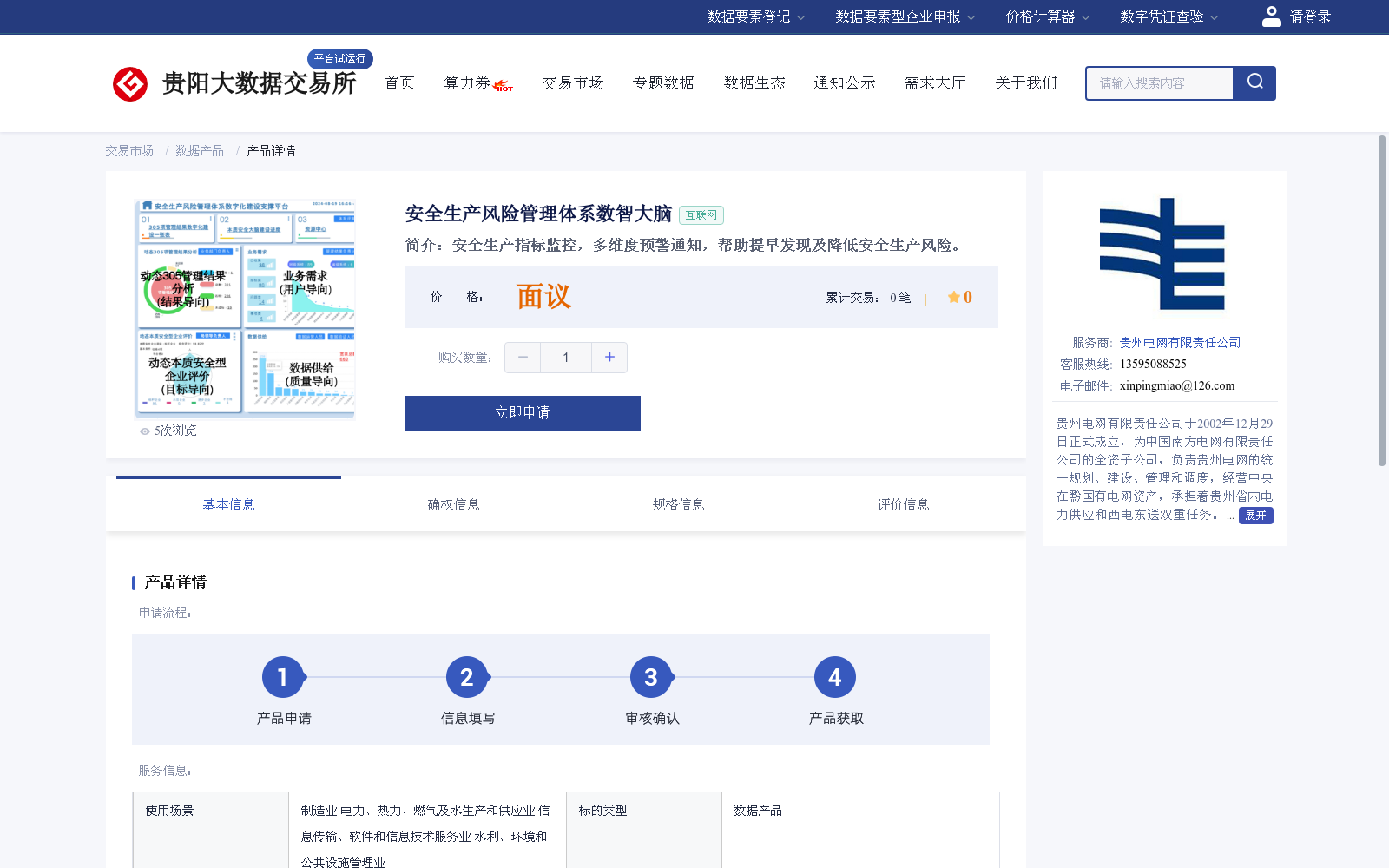Click the search content input field
1389x868 pixels.
(1160, 83)
